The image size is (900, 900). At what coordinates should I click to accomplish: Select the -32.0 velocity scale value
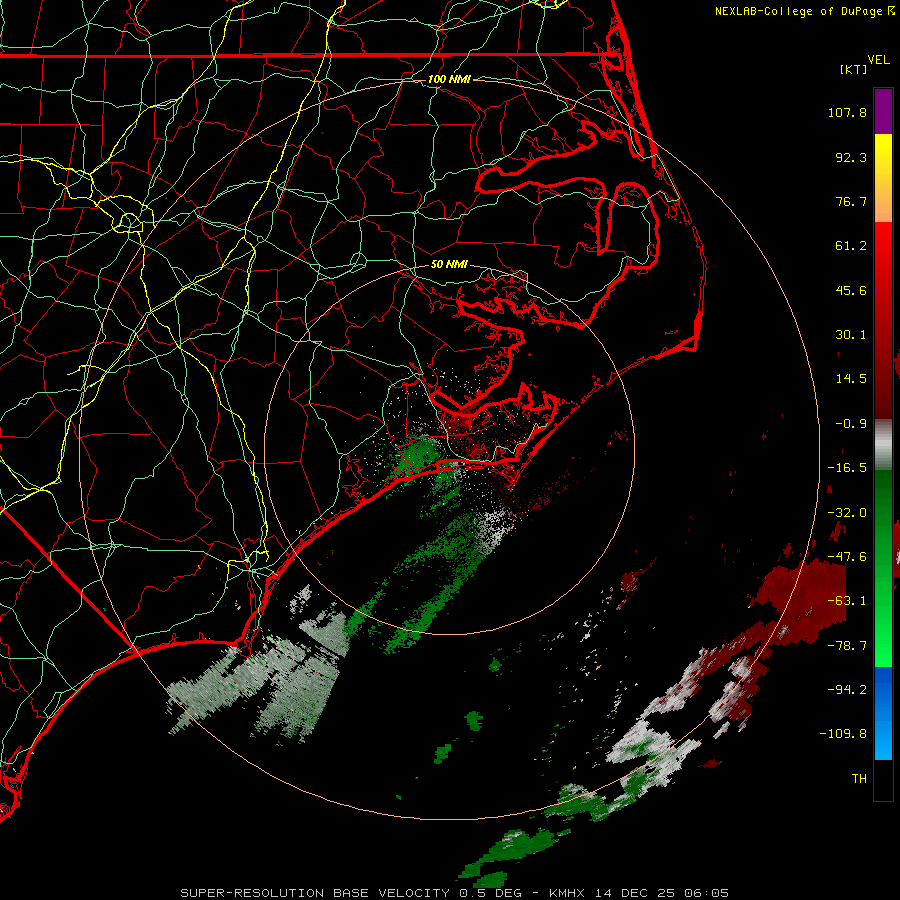point(847,513)
